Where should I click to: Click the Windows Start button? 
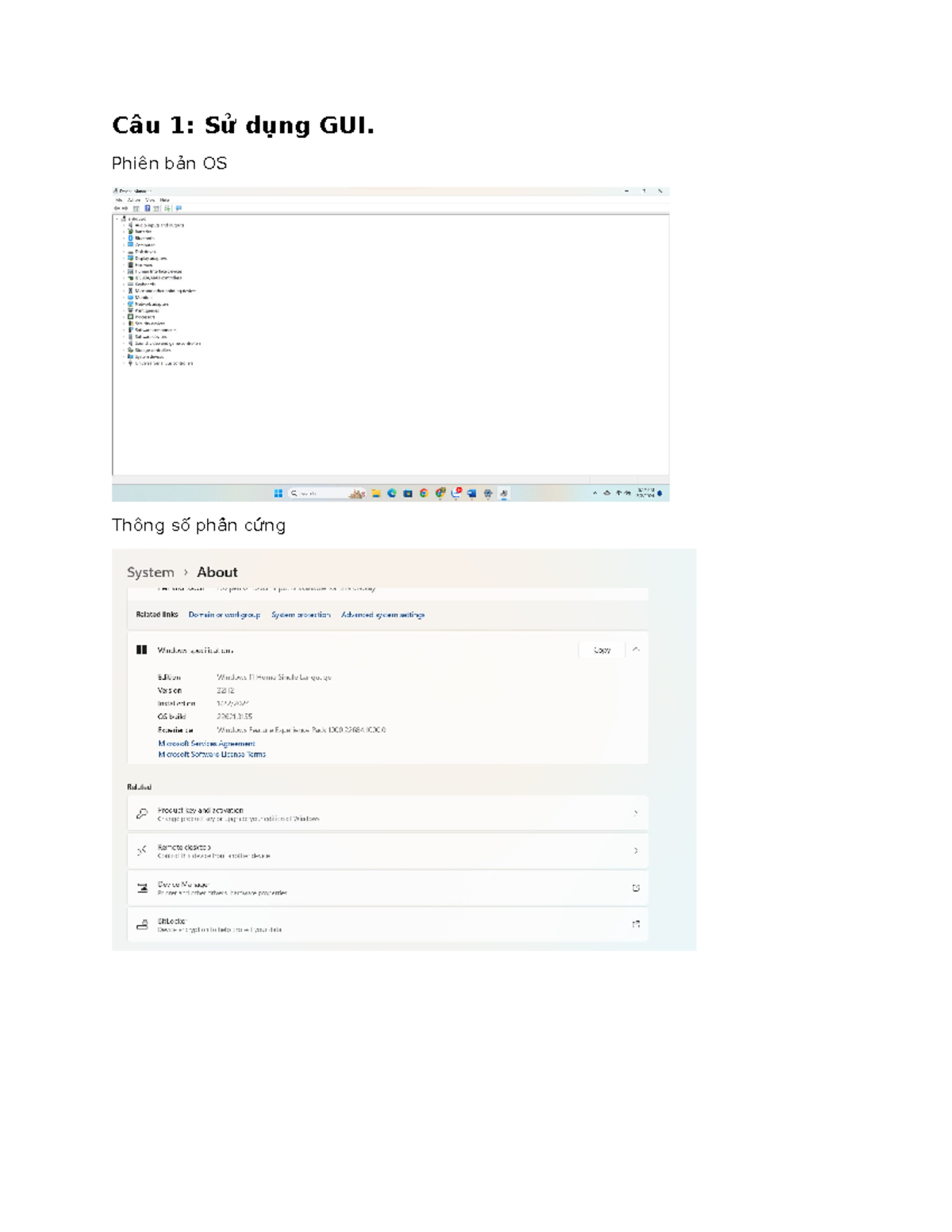pos(278,493)
